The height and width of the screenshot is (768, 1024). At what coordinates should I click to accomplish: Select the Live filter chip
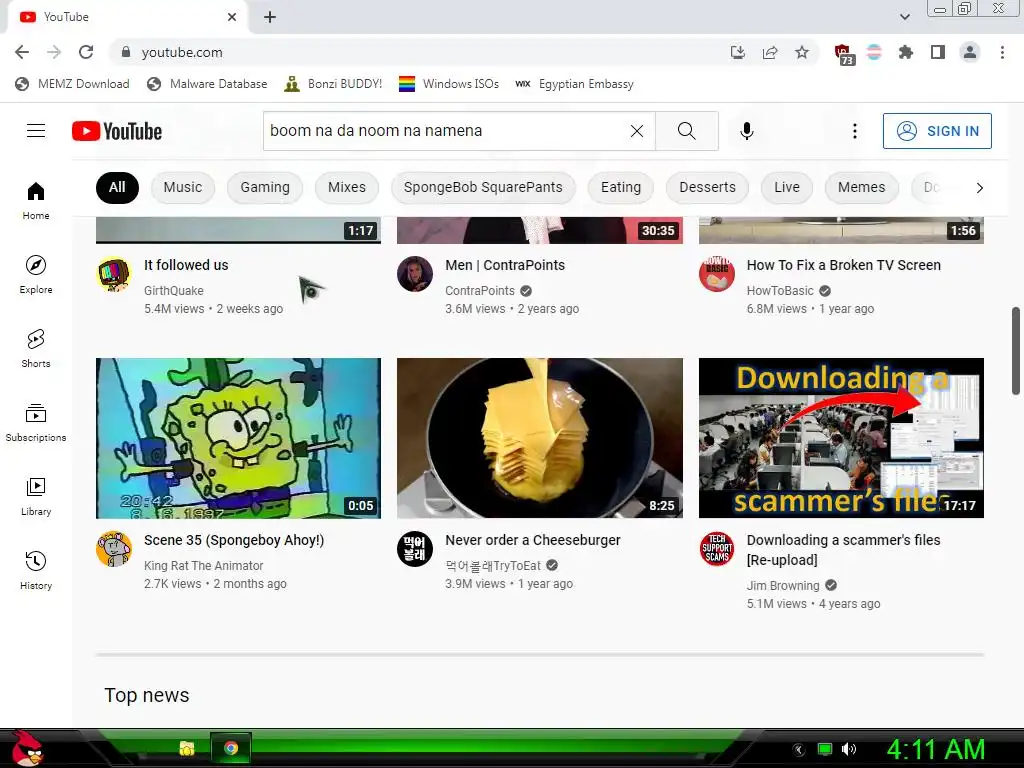point(787,188)
